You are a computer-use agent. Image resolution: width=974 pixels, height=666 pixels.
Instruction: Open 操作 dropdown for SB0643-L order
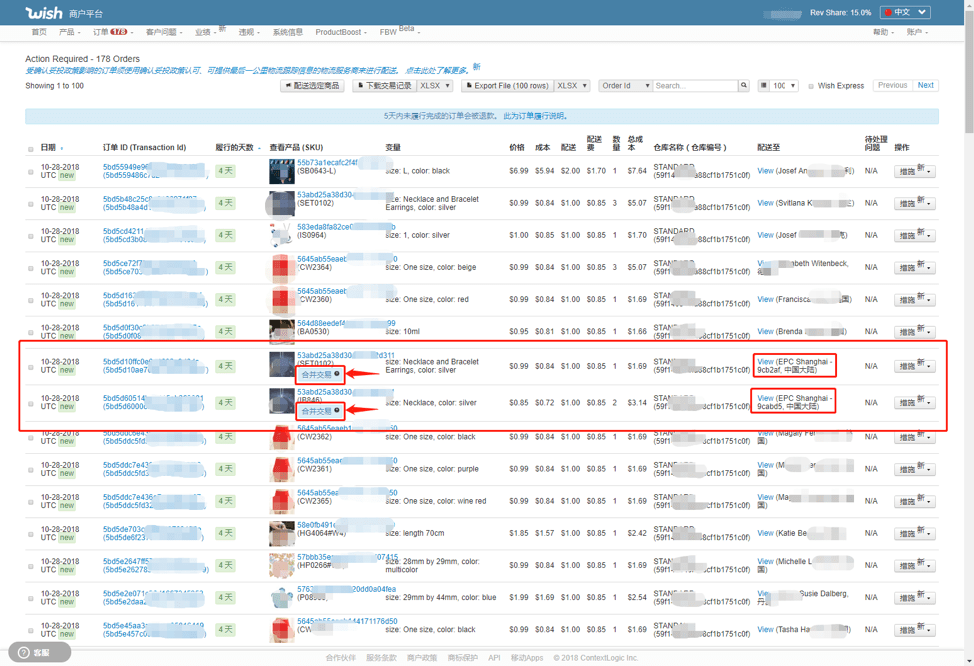pyautogui.click(x=914, y=171)
